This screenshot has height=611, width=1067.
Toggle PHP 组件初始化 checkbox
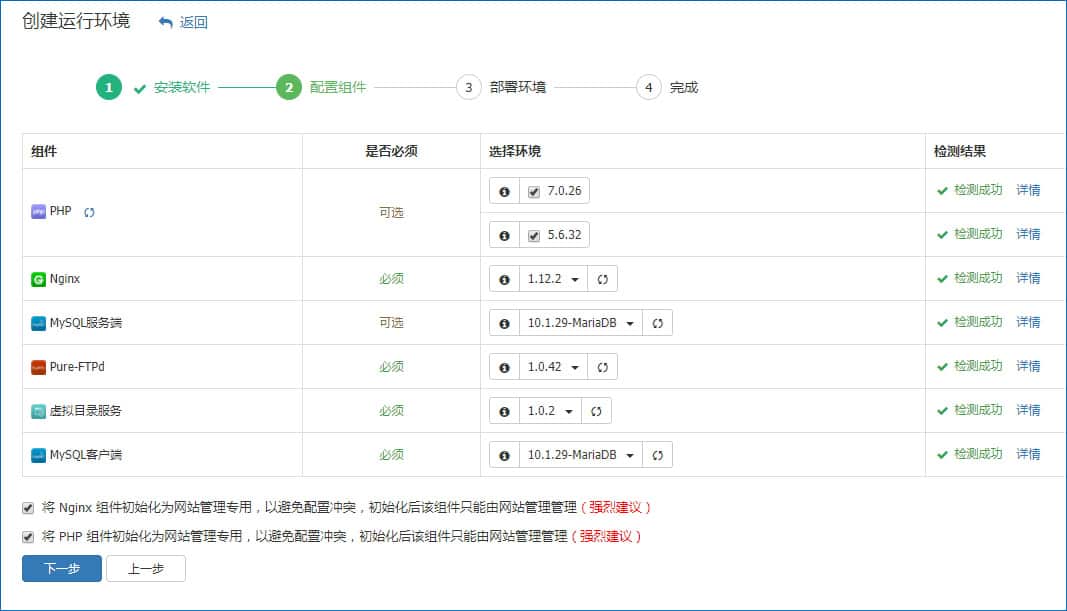(28, 537)
